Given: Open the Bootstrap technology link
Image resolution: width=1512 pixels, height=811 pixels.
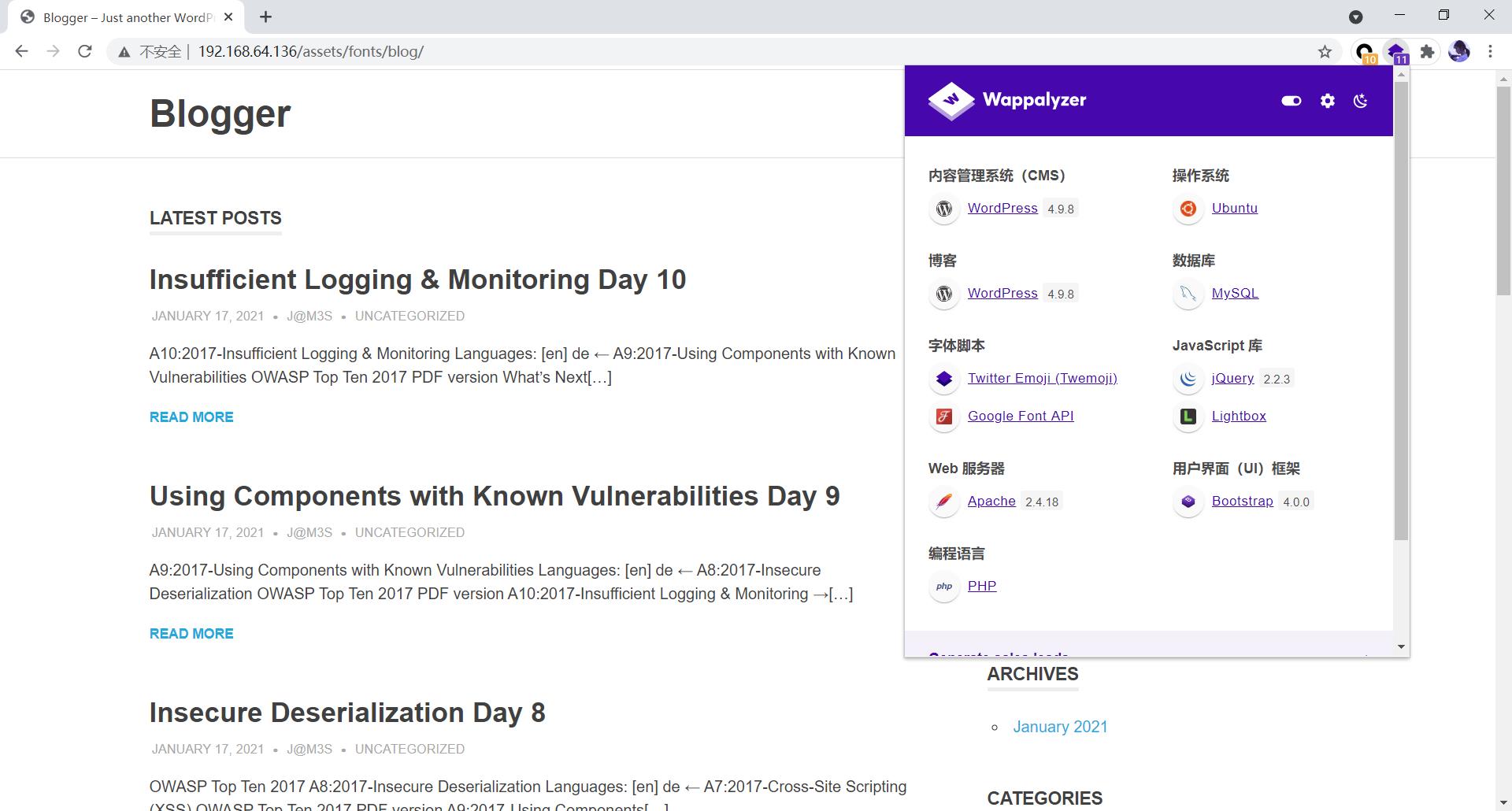Looking at the screenshot, I should 1242,501.
